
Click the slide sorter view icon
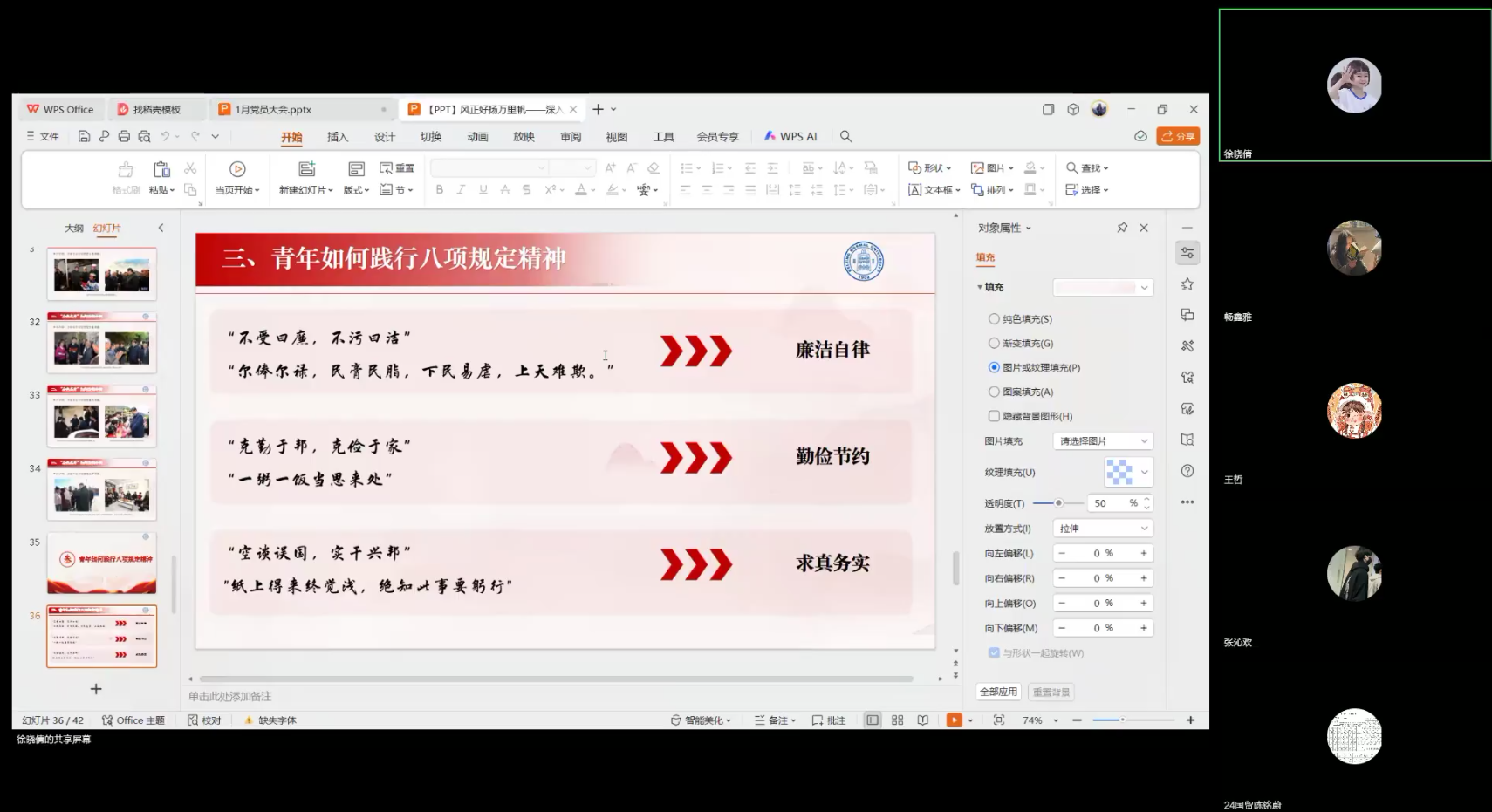pos(897,720)
